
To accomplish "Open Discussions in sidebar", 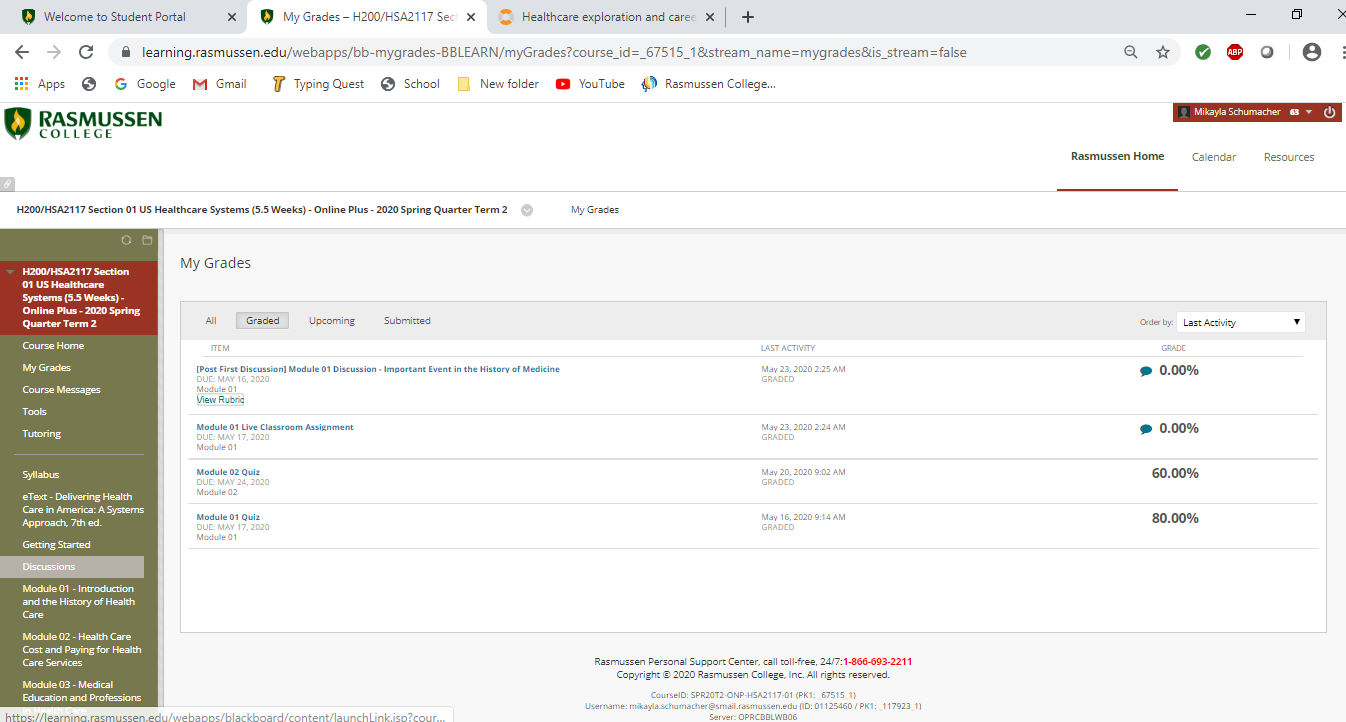I will coord(49,567).
